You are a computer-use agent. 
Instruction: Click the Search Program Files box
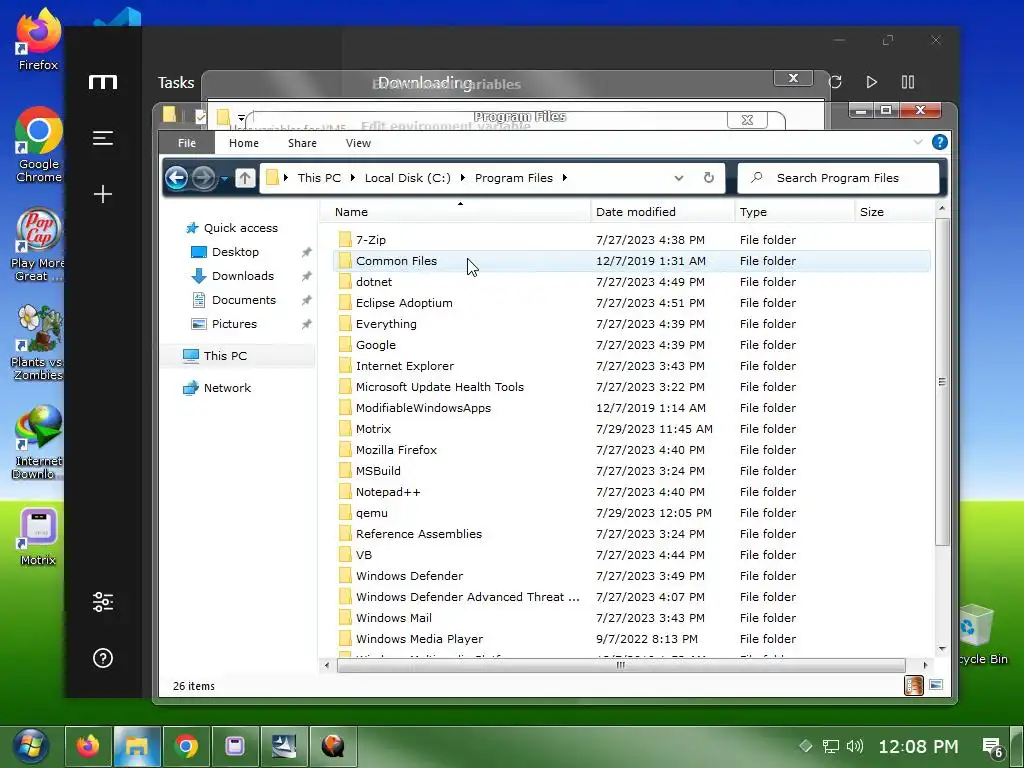click(x=838, y=178)
